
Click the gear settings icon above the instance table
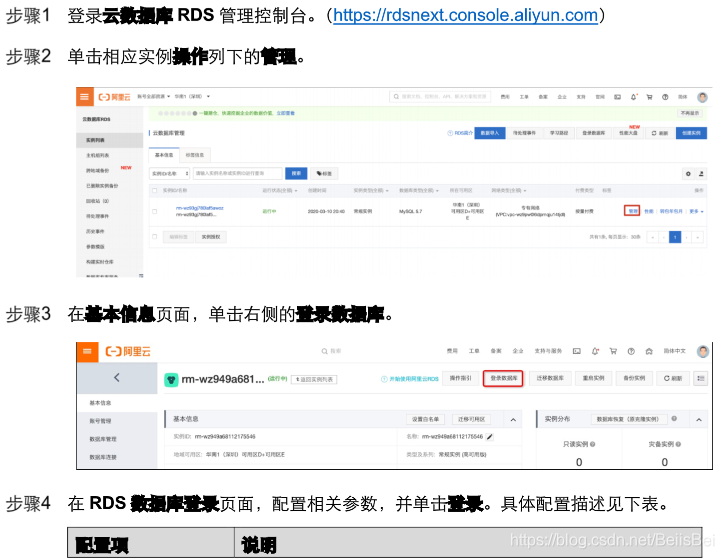688,174
